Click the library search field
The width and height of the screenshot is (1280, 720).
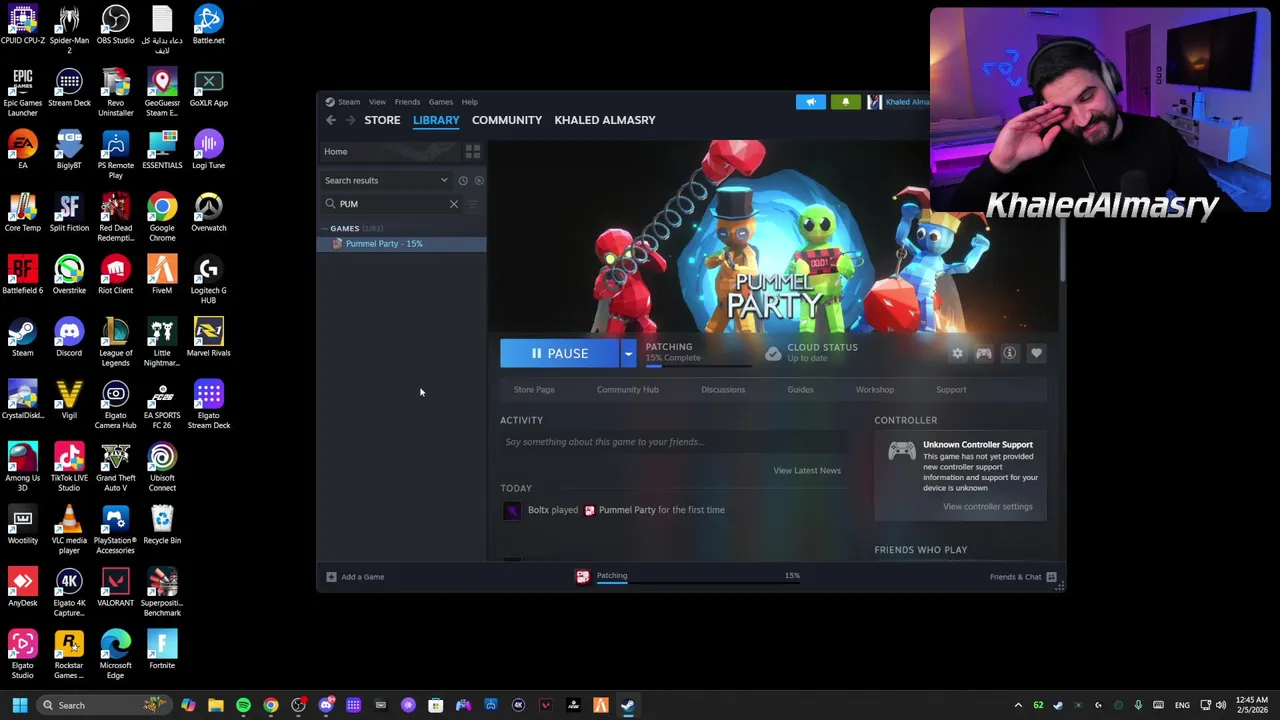(x=390, y=204)
